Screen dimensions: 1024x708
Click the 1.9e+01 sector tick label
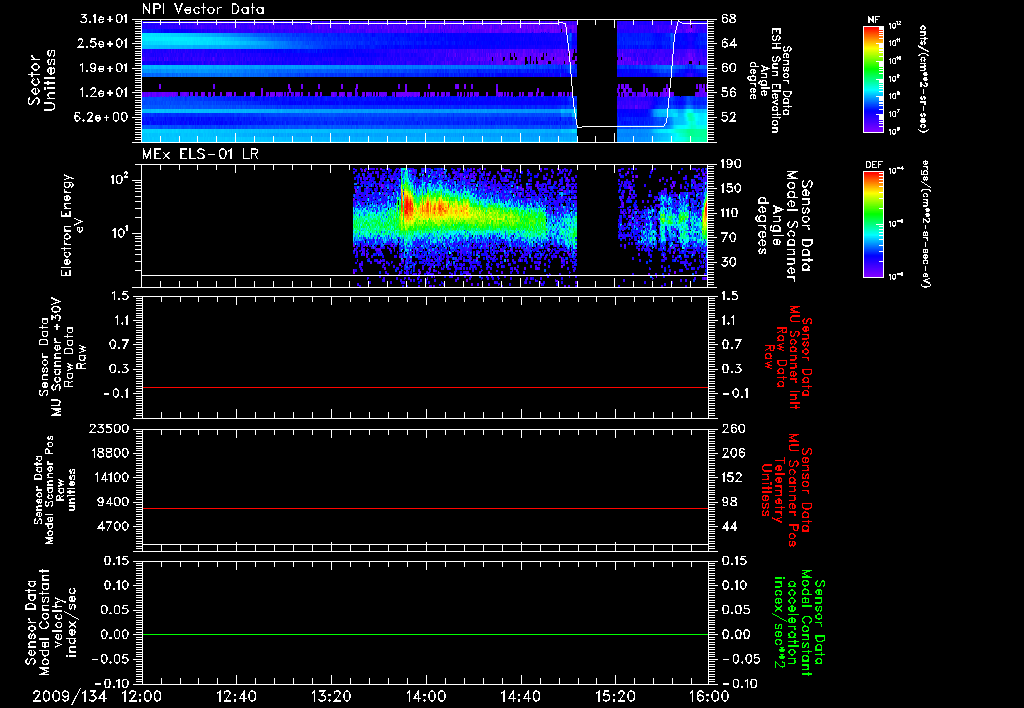(x=104, y=68)
